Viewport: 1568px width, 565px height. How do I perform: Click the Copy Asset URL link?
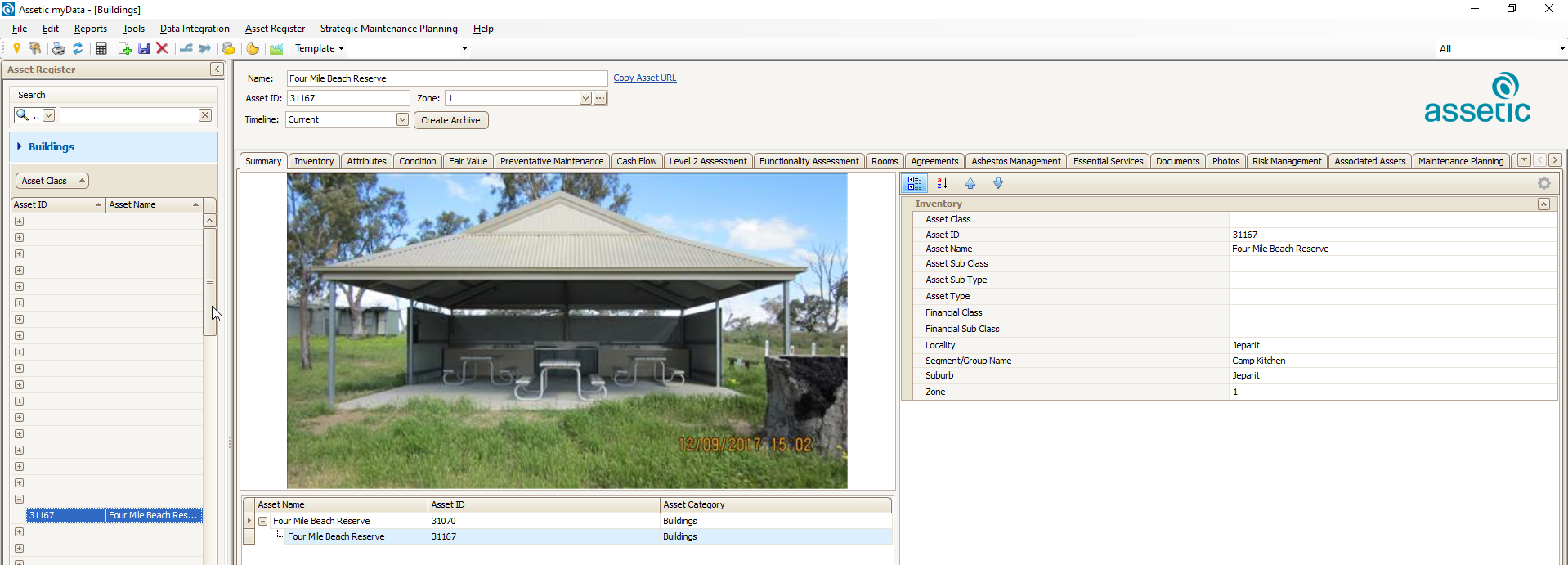point(644,78)
